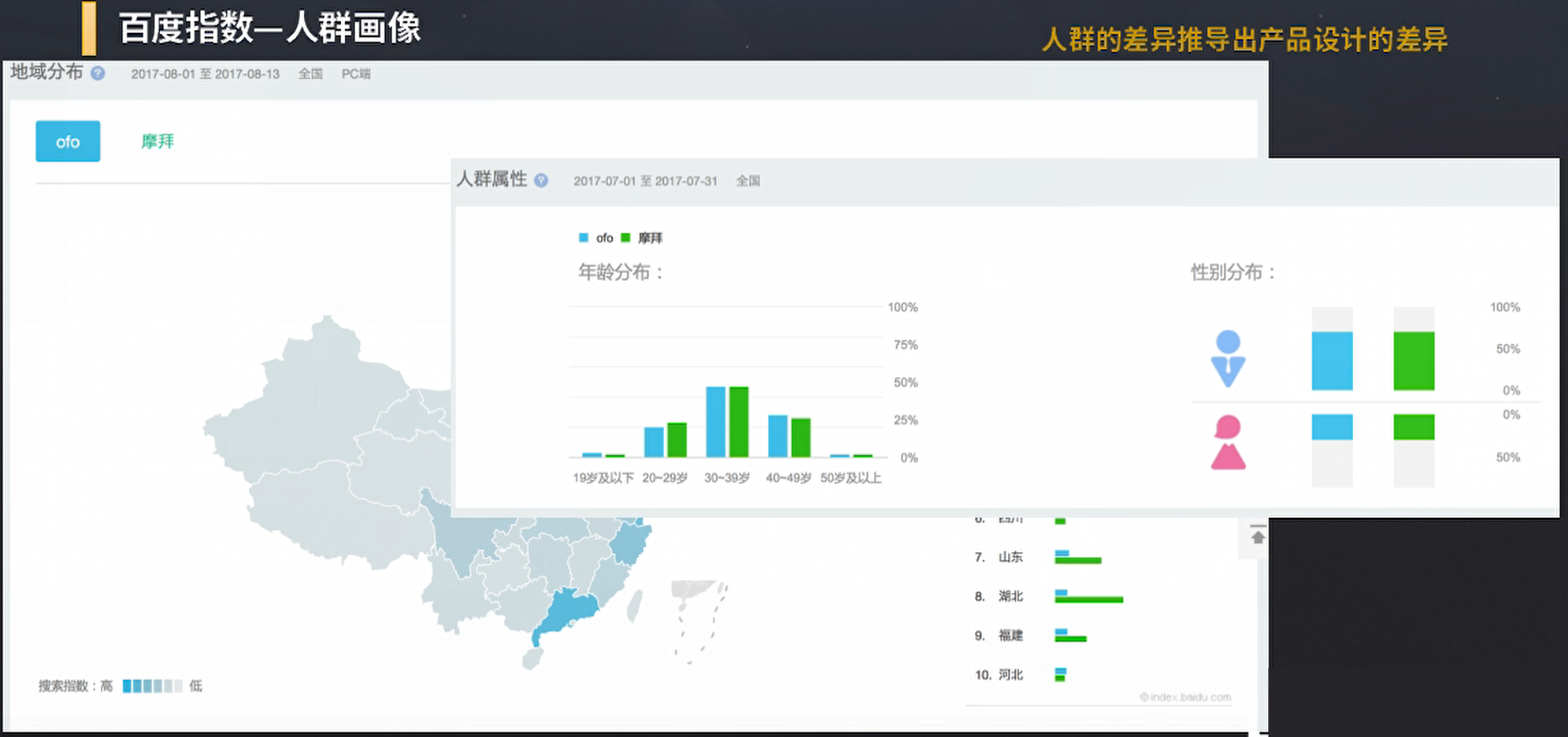Click the 年龄分布 label
Screen dimensions: 1568x737
(x=621, y=272)
